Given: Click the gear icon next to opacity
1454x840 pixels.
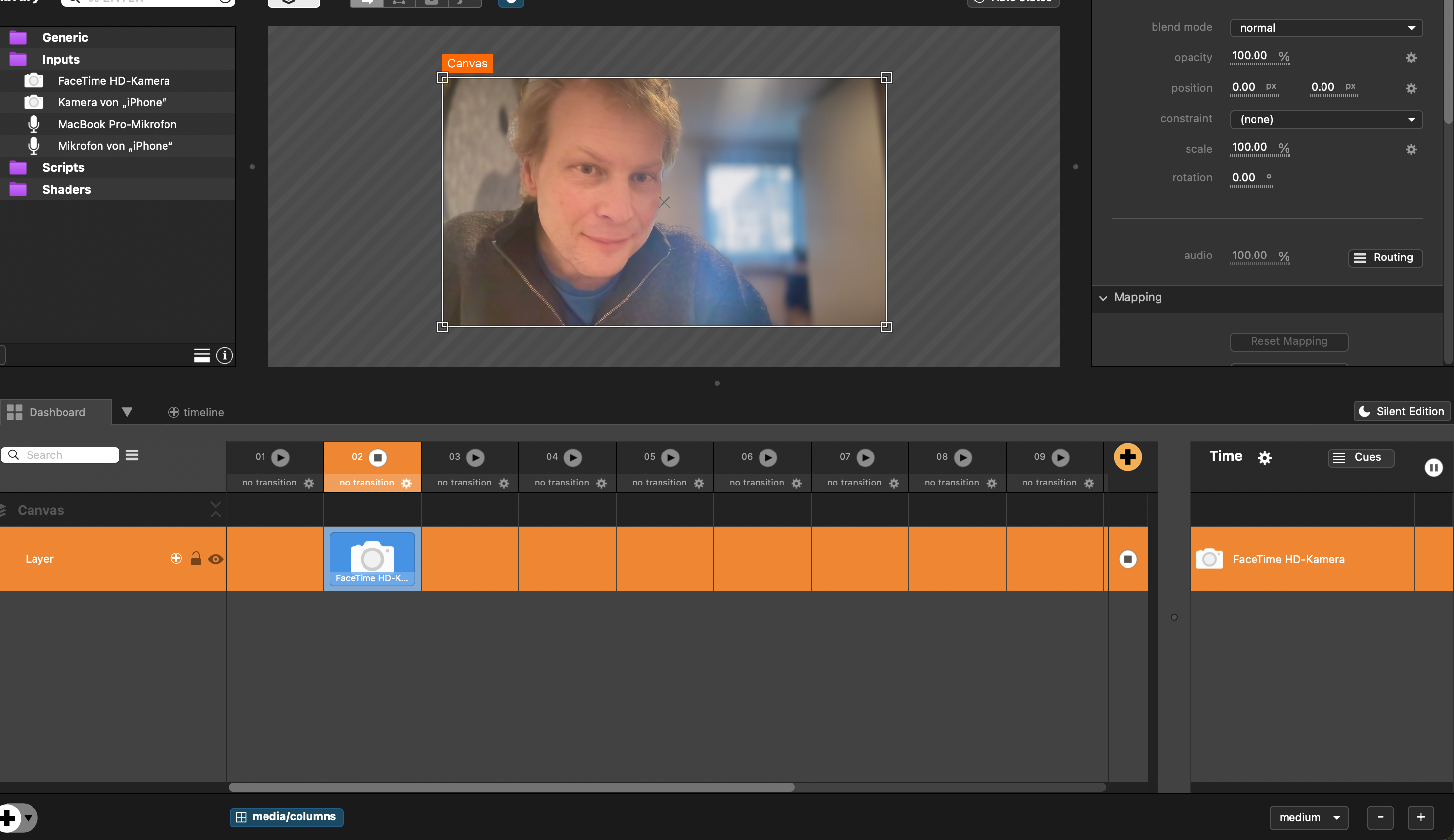Looking at the screenshot, I should pyautogui.click(x=1410, y=58).
